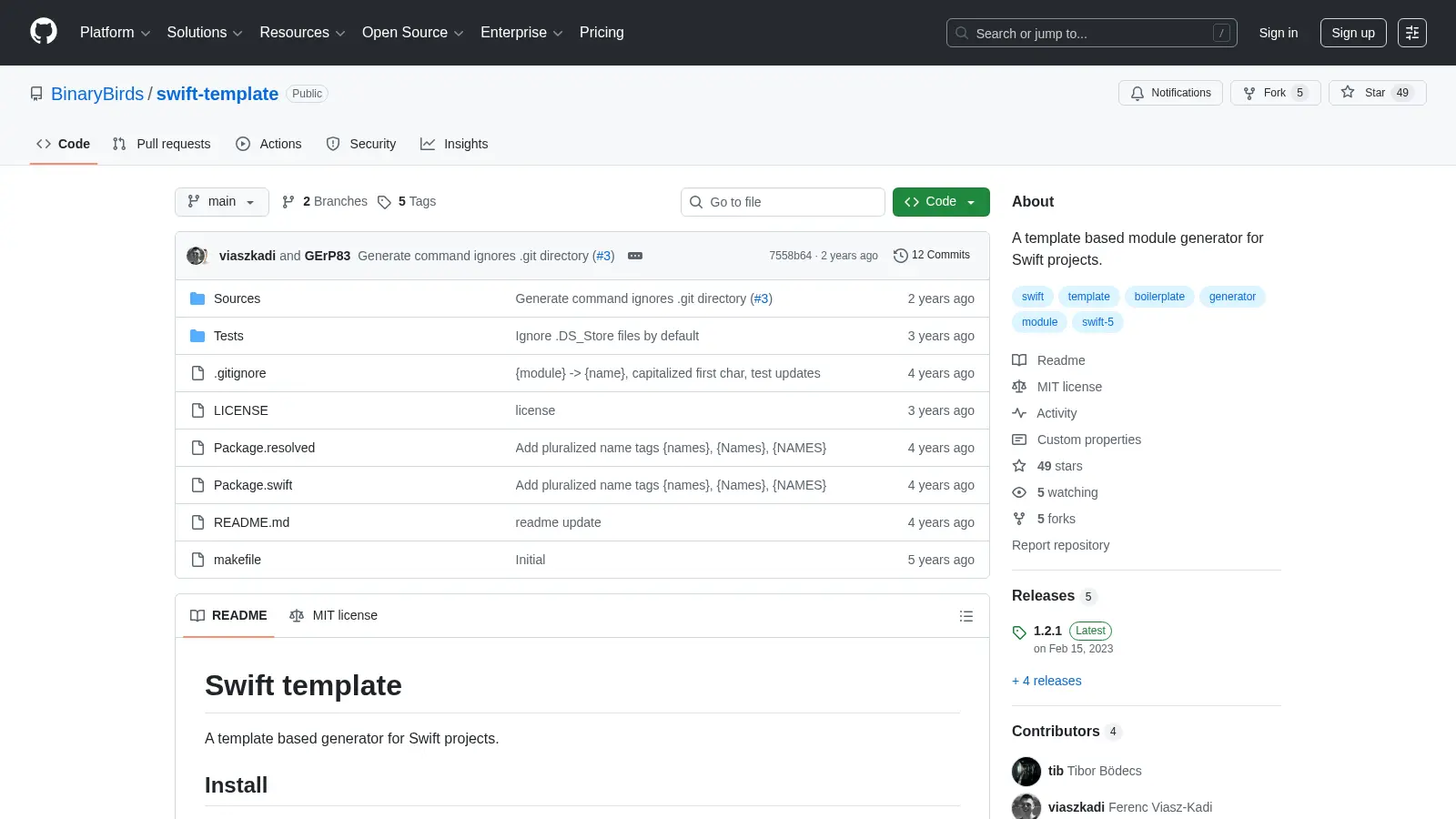Click the search magnifier icon in header
Image resolution: width=1456 pixels, height=819 pixels.
coord(962,33)
